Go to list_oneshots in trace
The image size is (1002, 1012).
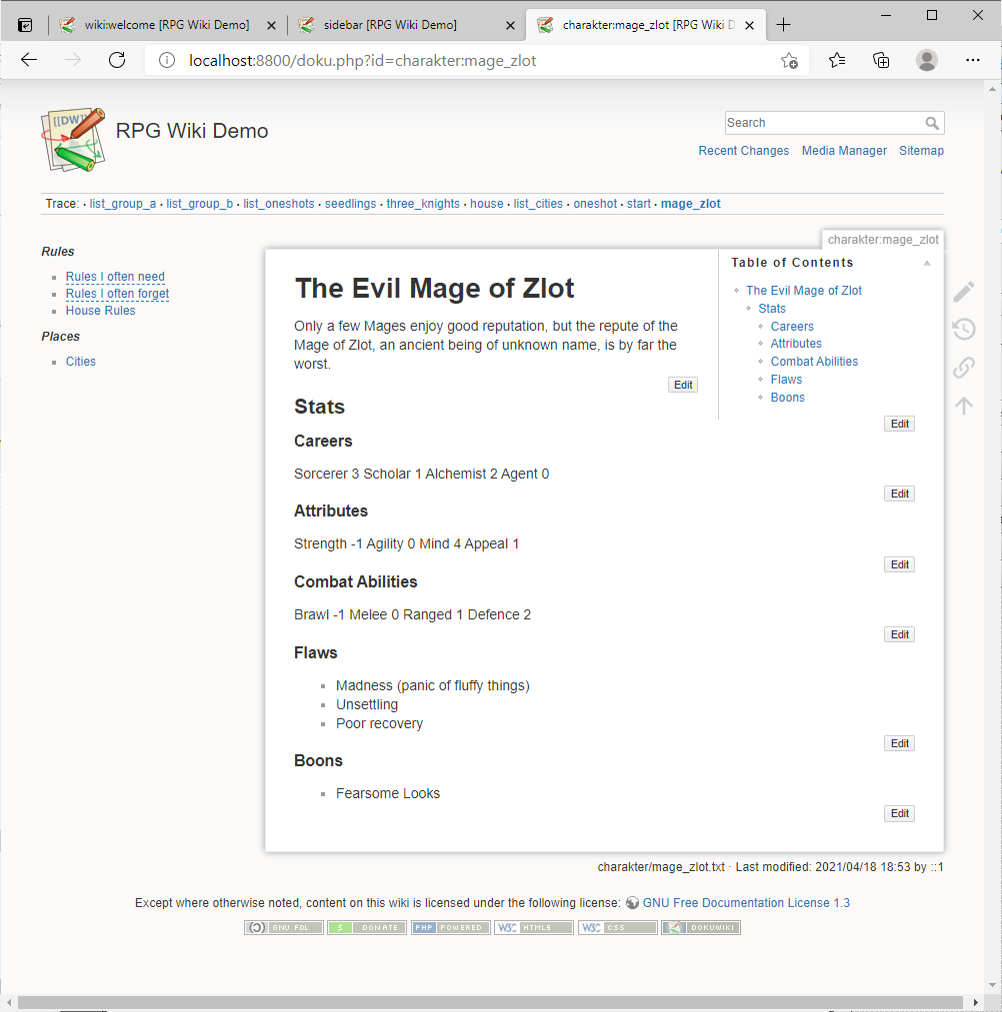pos(279,204)
